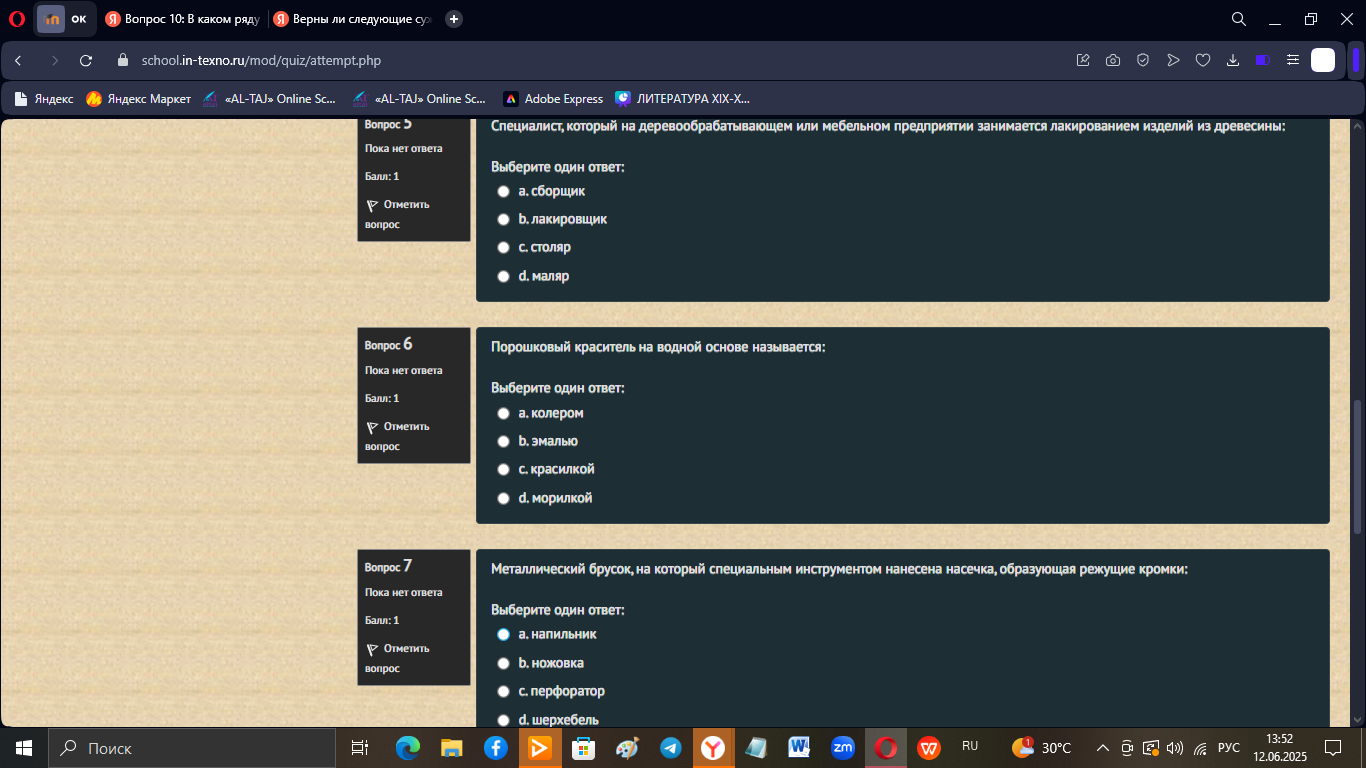Viewport: 1366px width, 768px height.
Task: Open the Opera ad blocker shield icon
Action: pyautogui.click(x=1143, y=60)
